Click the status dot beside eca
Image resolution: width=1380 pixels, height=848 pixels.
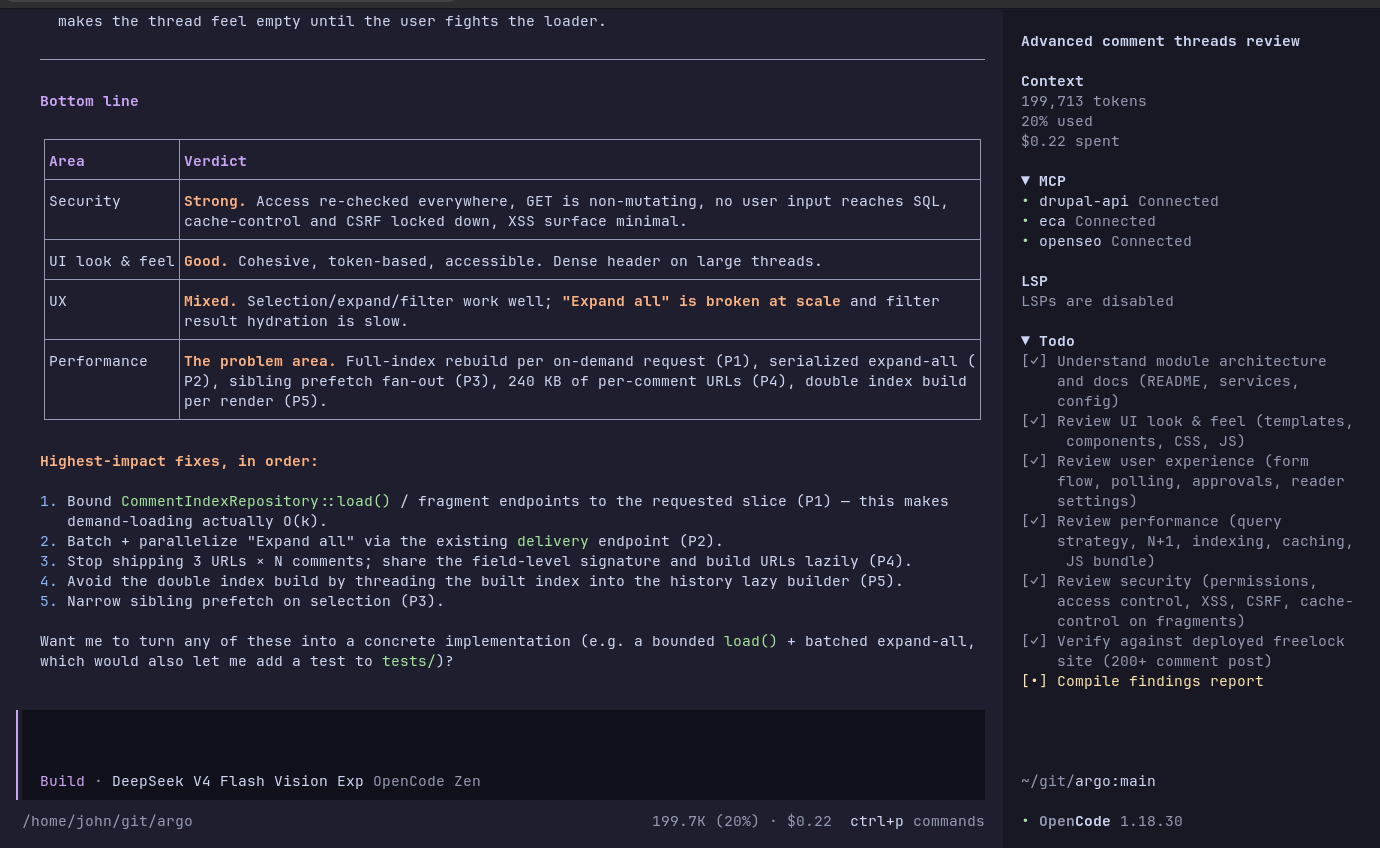click(x=1025, y=221)
